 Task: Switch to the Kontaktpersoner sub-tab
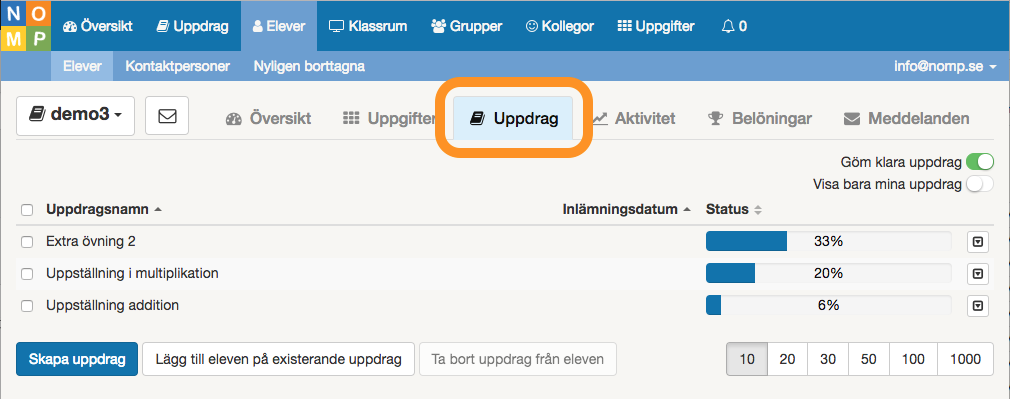pos(177,66)
